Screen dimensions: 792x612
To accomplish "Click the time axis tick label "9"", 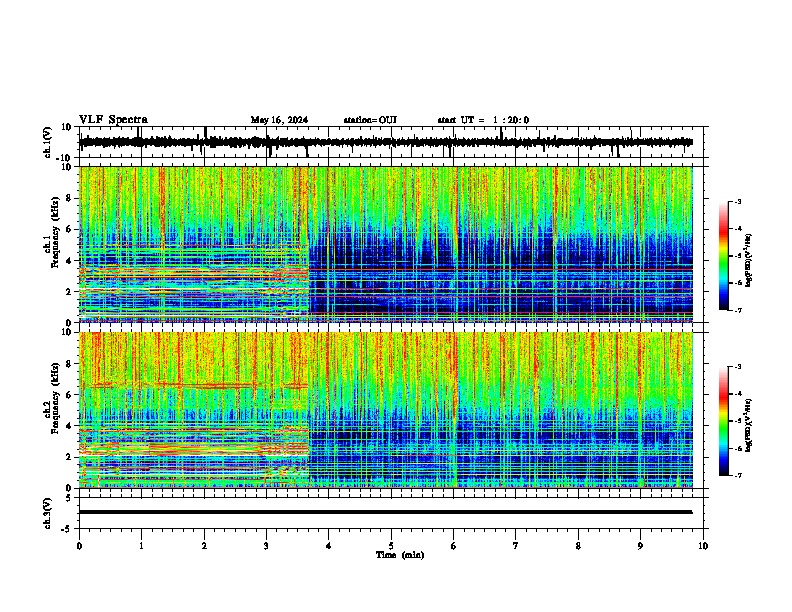I will coord(640,546).
